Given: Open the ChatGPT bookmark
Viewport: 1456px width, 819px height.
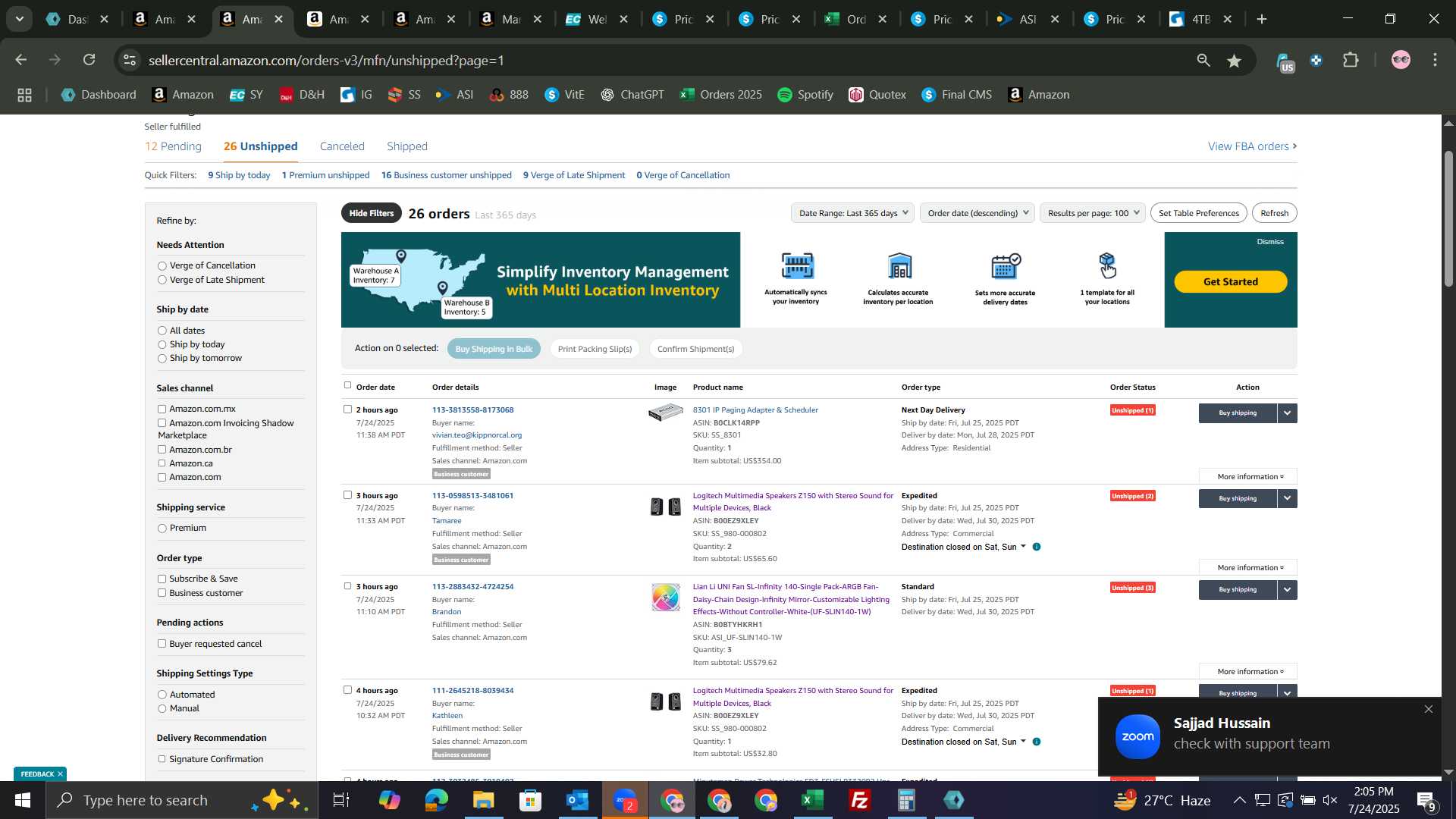Looking at the screenshot, I should (632, 95).
